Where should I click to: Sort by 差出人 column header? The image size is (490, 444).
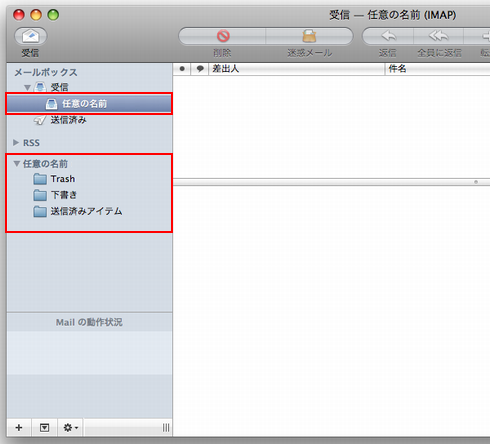(297, 69)
